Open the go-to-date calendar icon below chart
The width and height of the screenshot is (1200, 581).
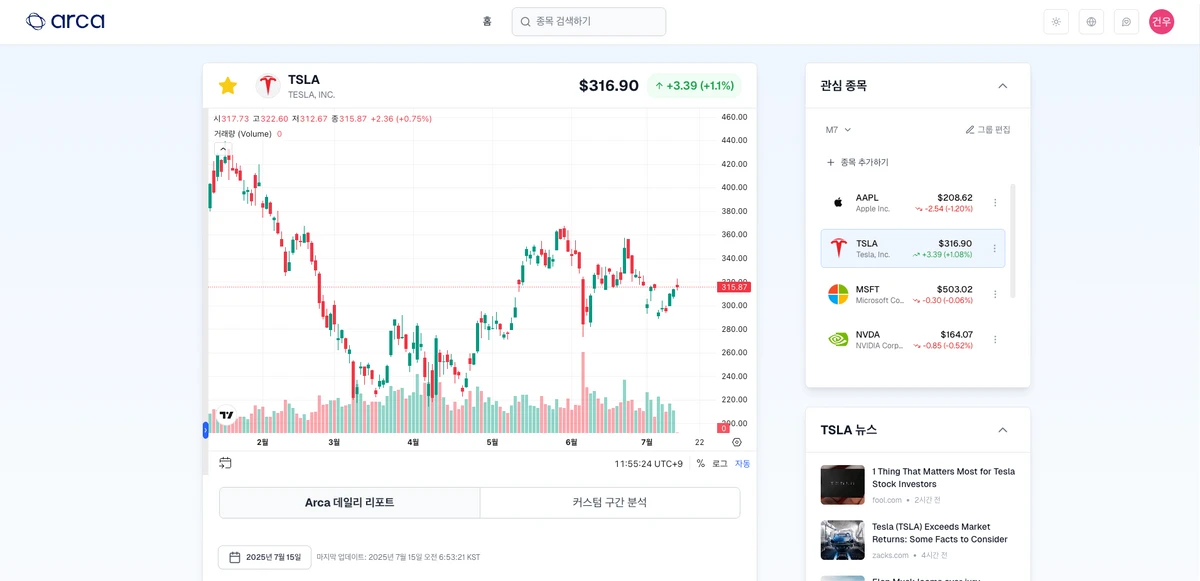(226, 463)
